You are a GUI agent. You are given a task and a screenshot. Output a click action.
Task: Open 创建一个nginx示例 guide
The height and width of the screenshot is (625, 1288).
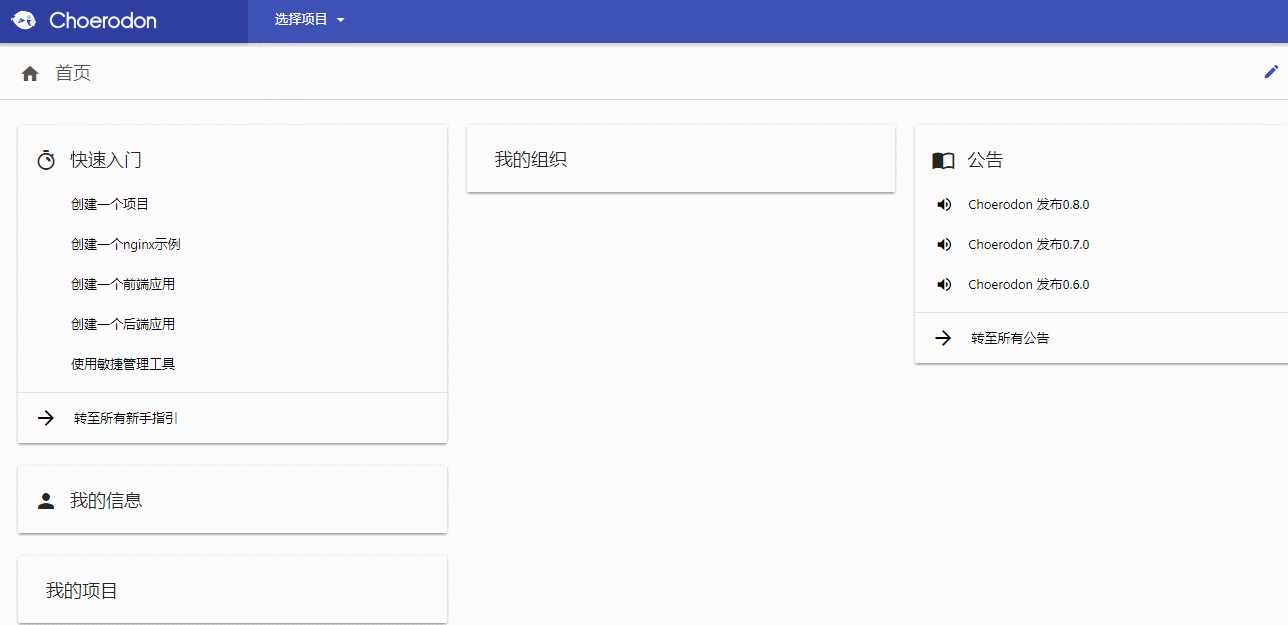(125, 244)
